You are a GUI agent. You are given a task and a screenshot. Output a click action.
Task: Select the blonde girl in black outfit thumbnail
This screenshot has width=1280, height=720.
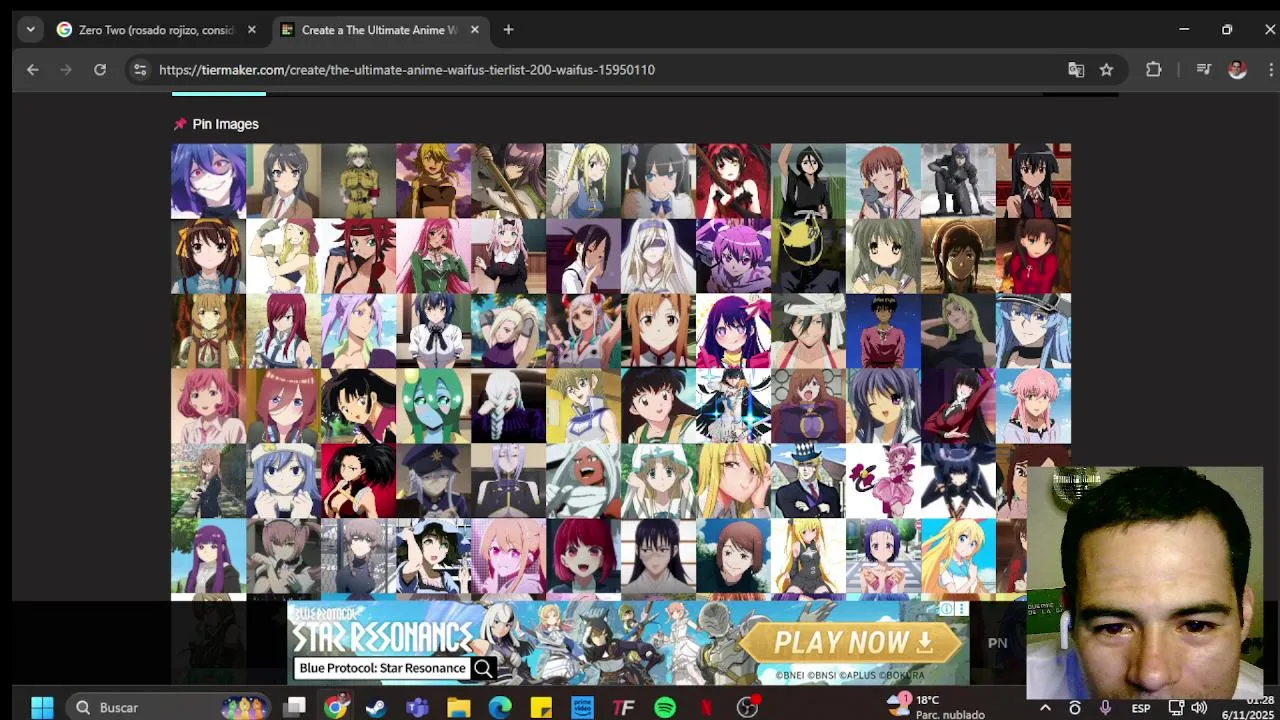click(x=808, y=556)
